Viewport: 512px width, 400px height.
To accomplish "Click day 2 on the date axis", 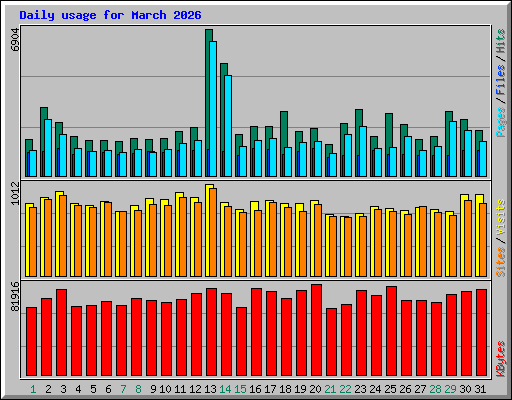I will pyautogui.click(x=48, y=389).
